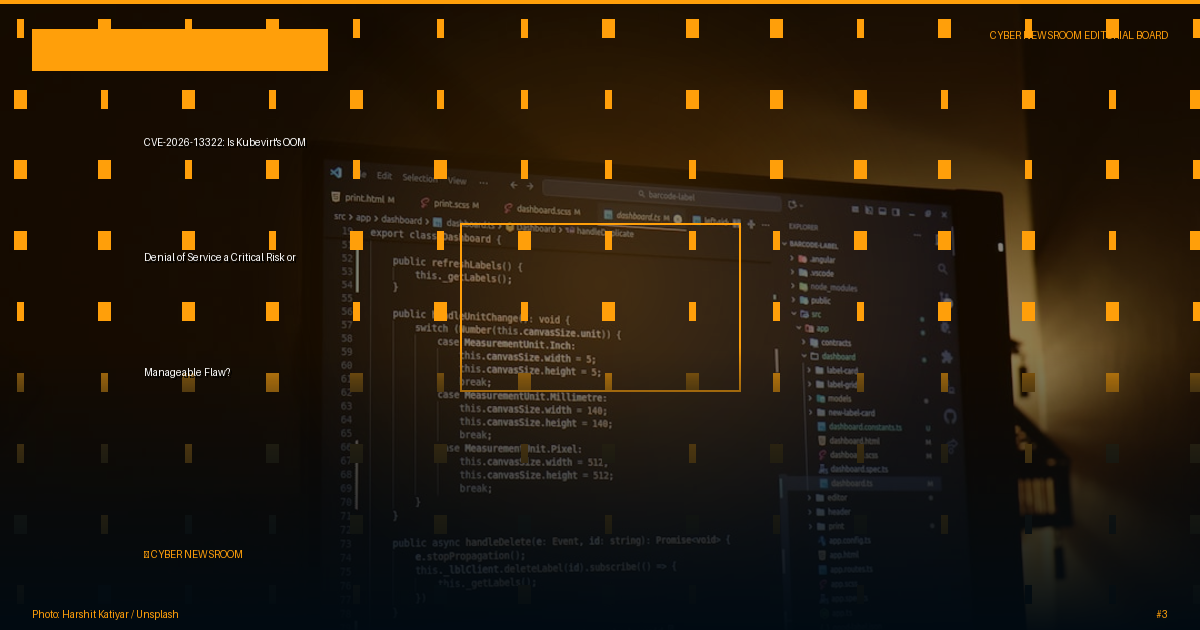Click the Extensions icon in the VS Code activity bar

(x=947, y=357)
